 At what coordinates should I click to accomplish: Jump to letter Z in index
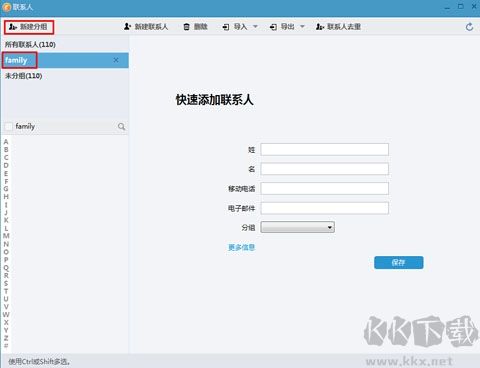tap(6, 338)
